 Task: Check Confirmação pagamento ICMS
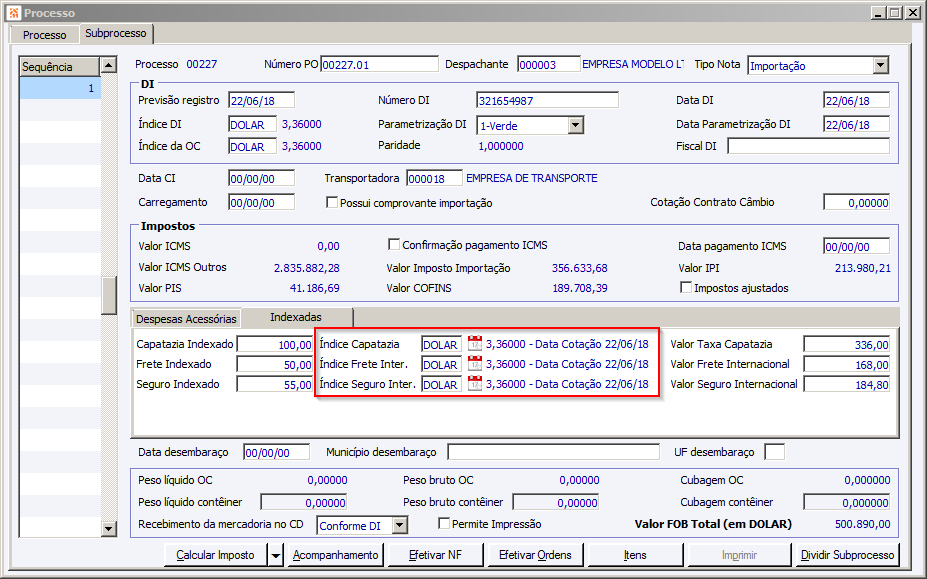point(394,245)
